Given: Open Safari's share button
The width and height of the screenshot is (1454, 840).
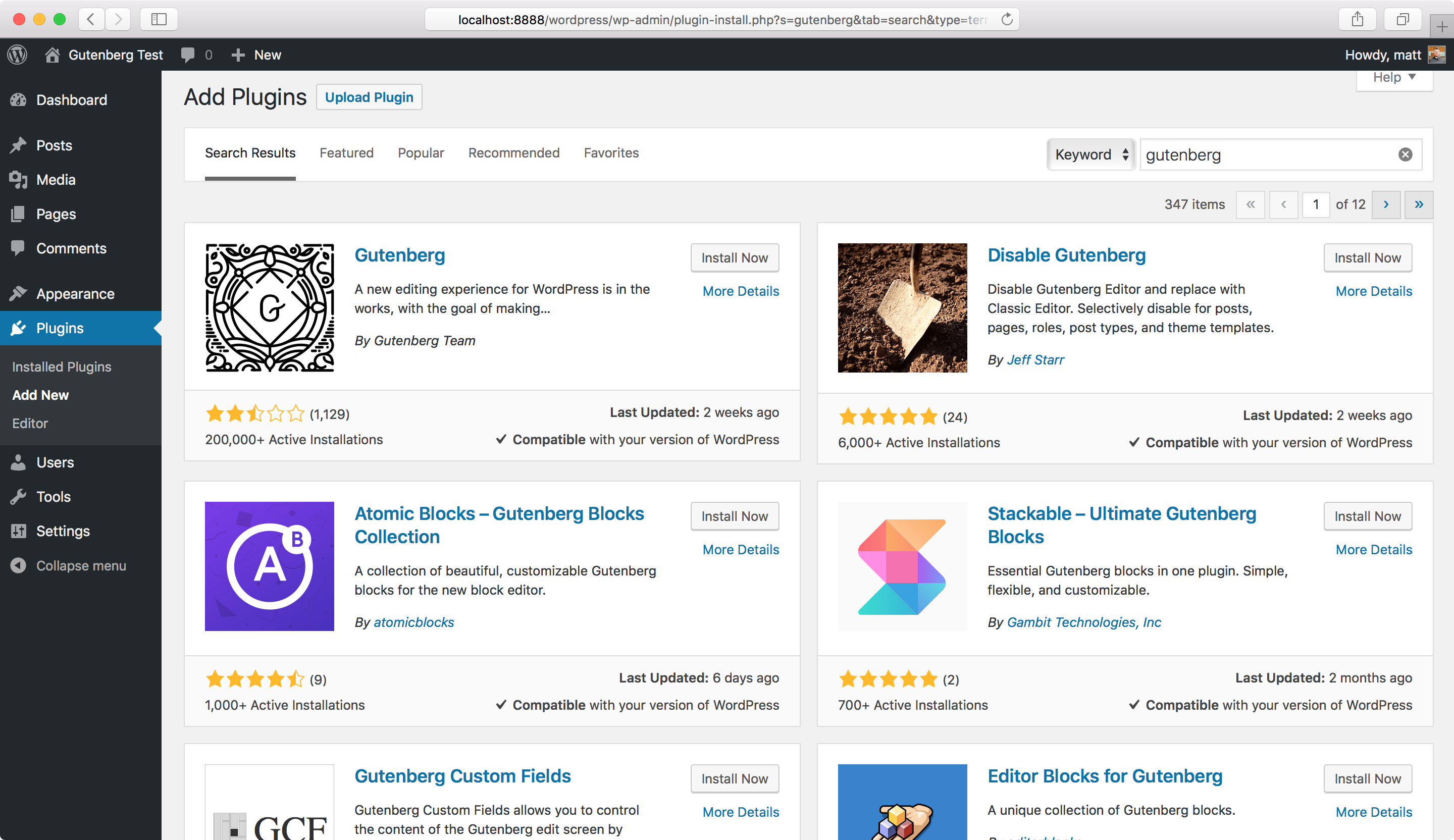Looking at the screenshot, I should click(1358, 20).
